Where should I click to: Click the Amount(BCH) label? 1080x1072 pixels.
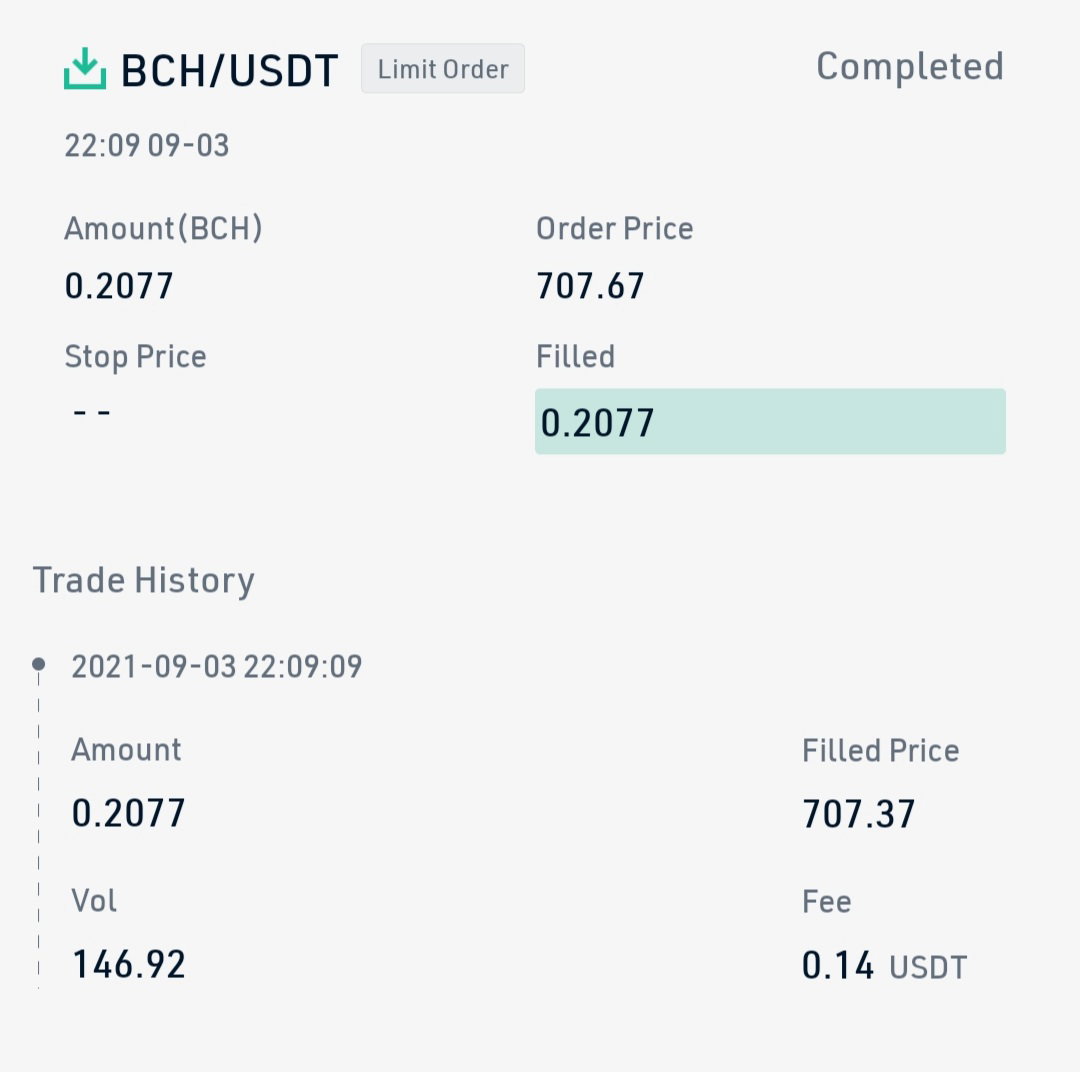163,228
